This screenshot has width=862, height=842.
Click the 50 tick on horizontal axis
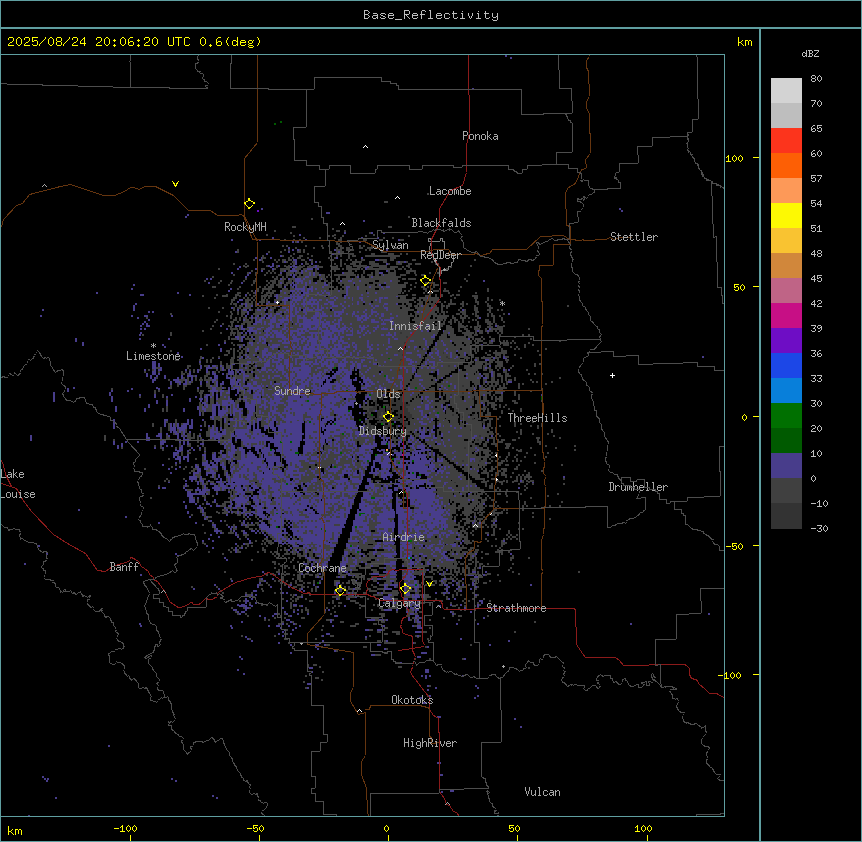514,828
